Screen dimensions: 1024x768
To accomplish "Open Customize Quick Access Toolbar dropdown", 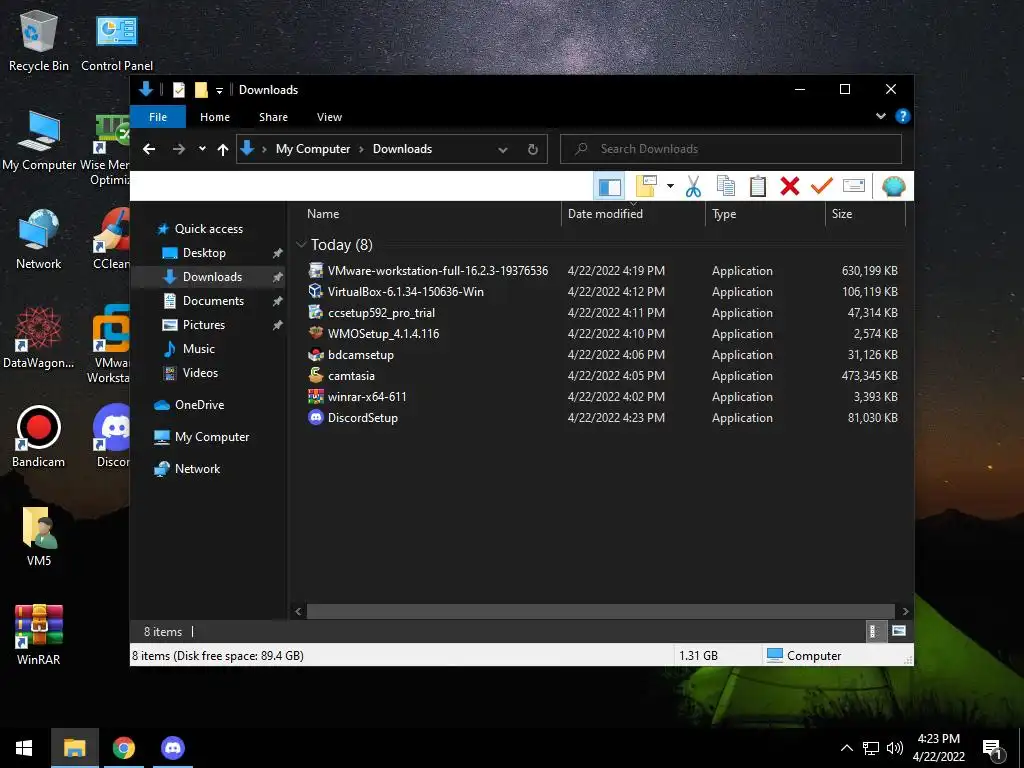I will [219, 90].
